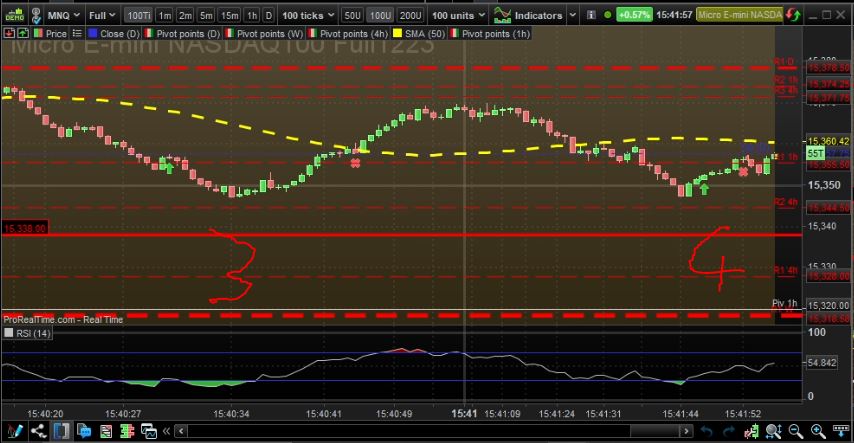Viewport: 854px width, 443px height.
Task: Redo last chart action
Action: tap(729, 432)
